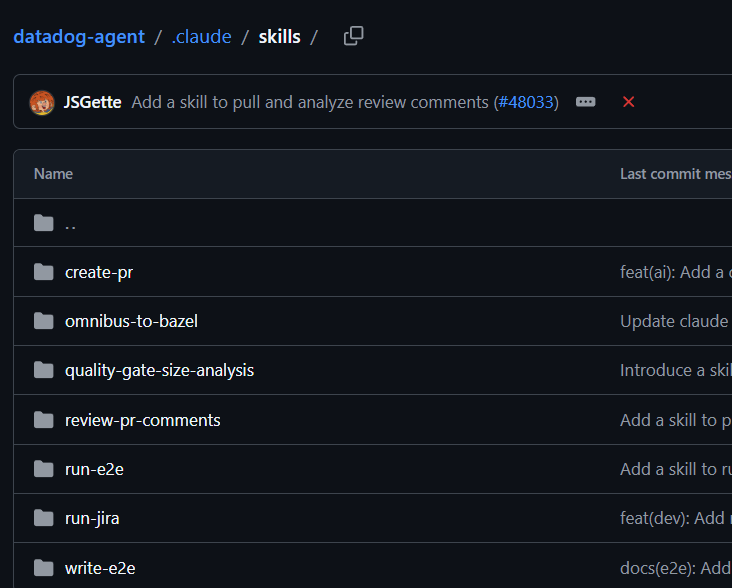Expand the commit message ellipsis button

(x=585, y=102)
